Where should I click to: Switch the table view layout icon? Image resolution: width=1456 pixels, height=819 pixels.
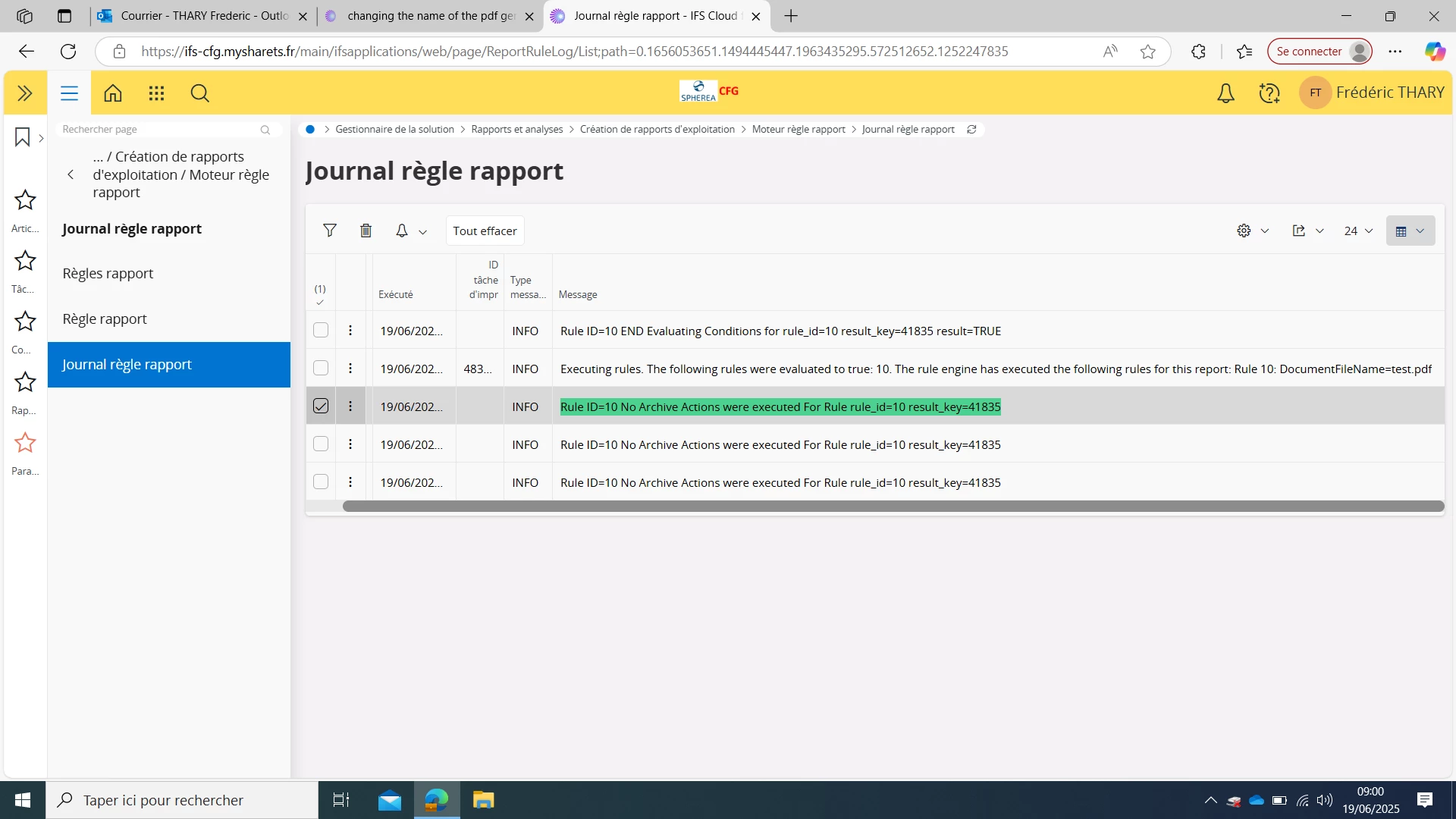[1401, 231]
